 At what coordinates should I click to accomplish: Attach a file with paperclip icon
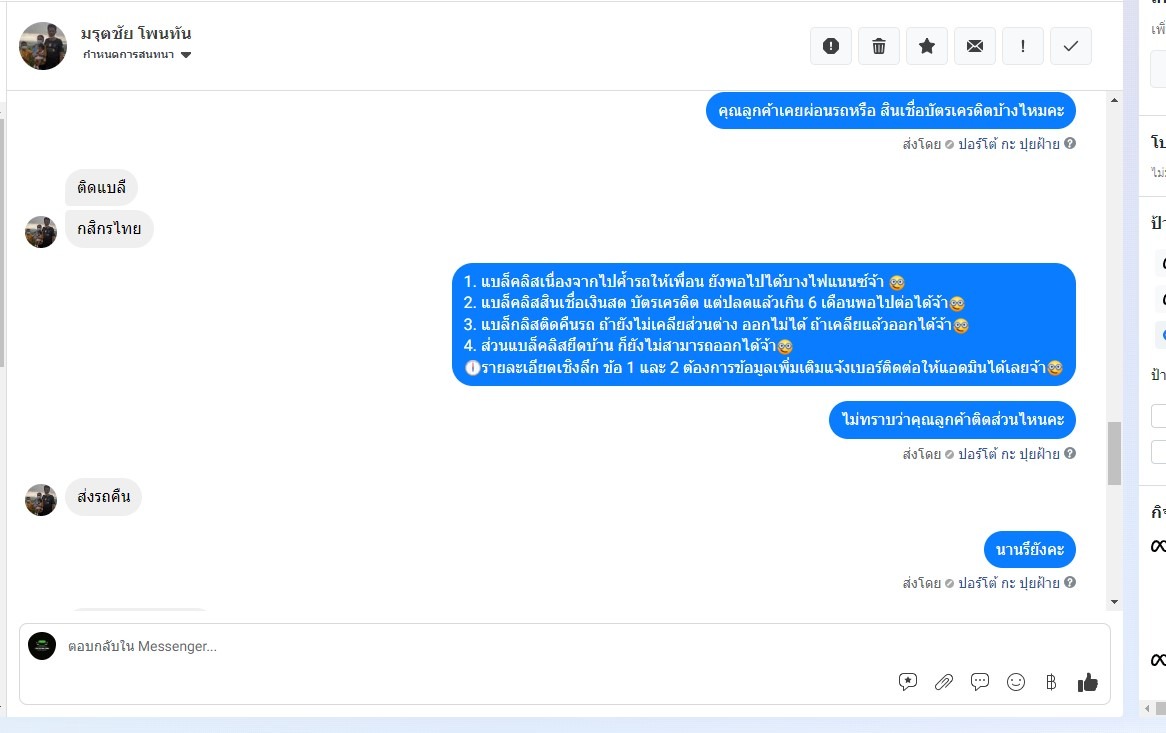pyautogui.click(x=944, y=682)
